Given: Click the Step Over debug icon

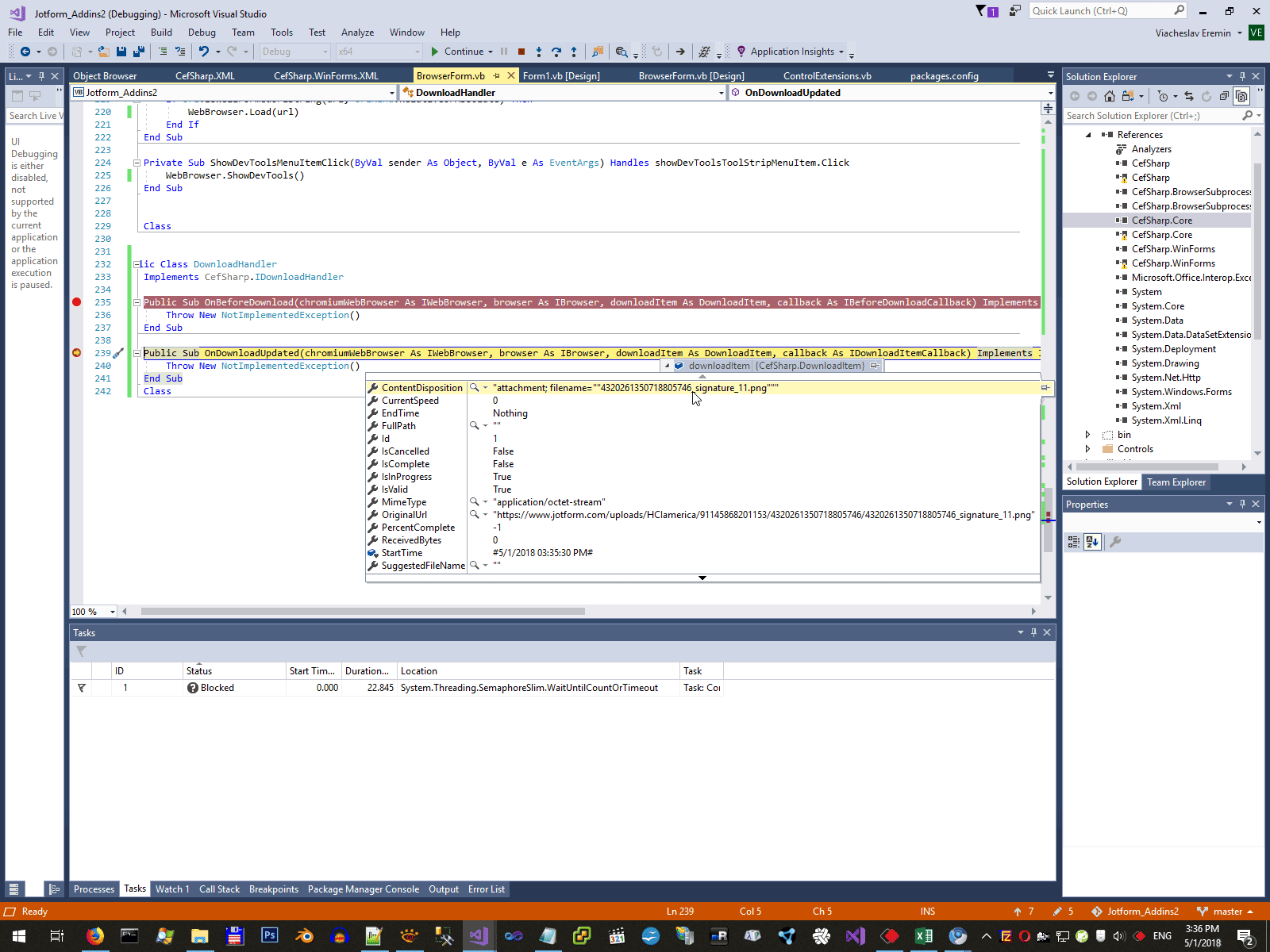Looking at the screenshot, I should pyautogui.click(x=556, y=52).
